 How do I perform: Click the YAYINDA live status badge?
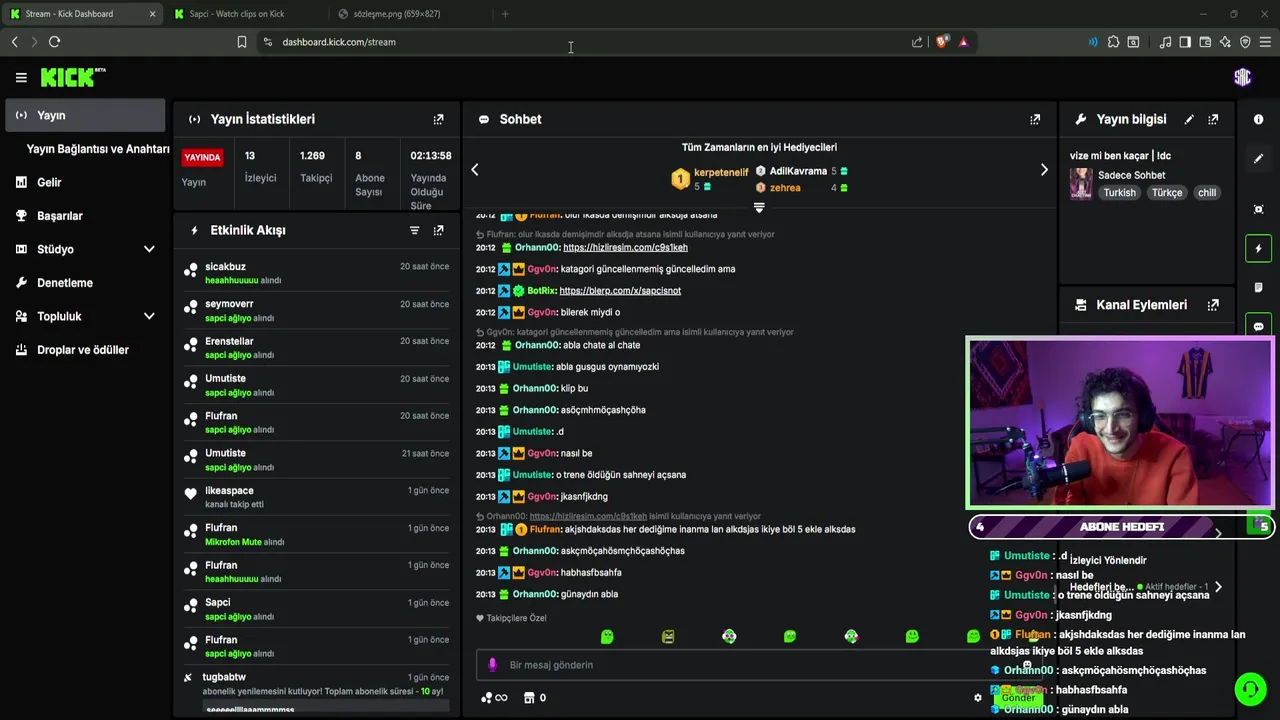pyautogui.click(x=202, y=157)
